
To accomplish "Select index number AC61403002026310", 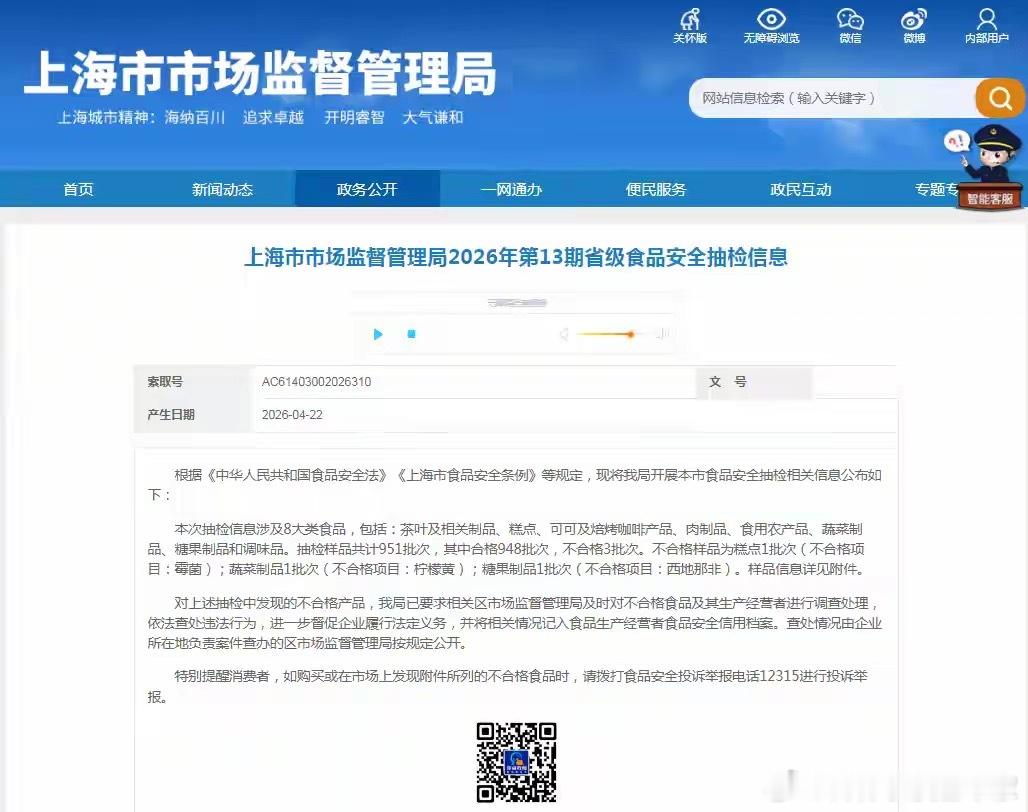I will point(316,381).
